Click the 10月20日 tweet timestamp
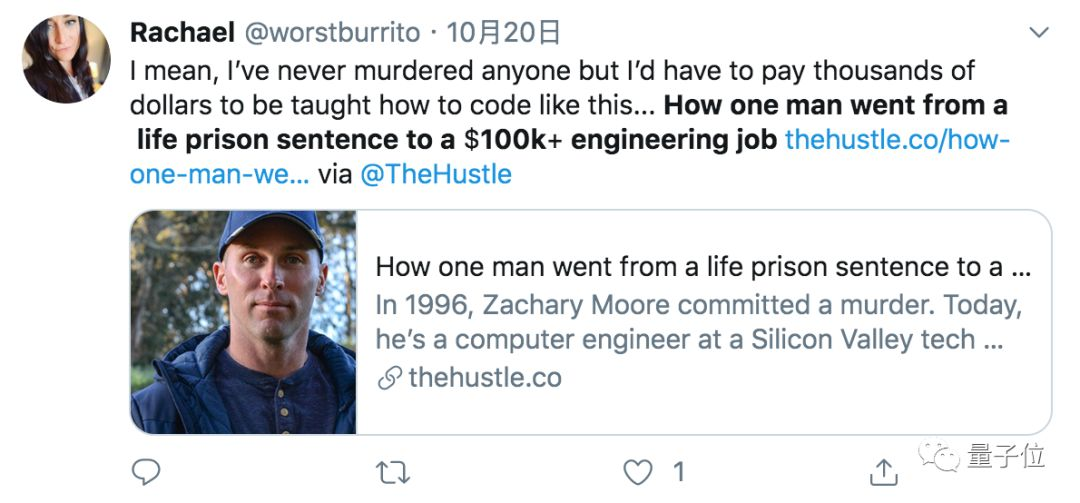Viewport: 1080px width, 503px height. pos(503,32)
